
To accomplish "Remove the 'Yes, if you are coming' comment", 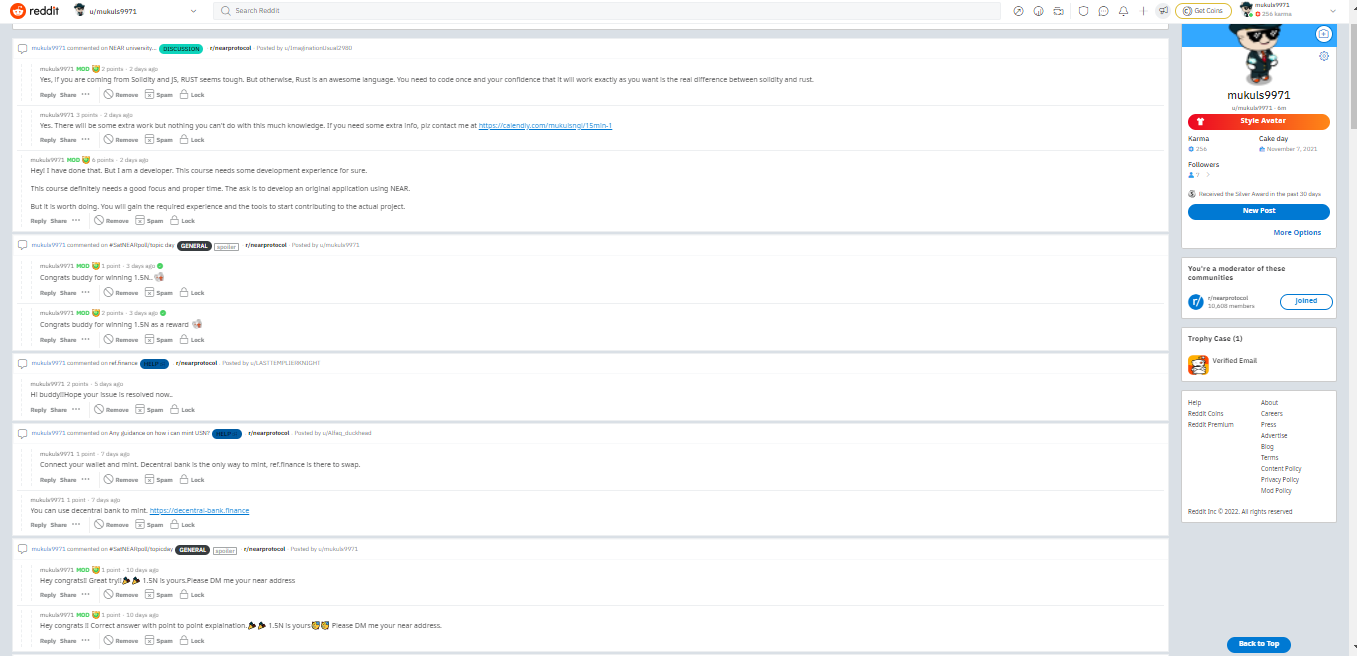I will click(121, 95).
